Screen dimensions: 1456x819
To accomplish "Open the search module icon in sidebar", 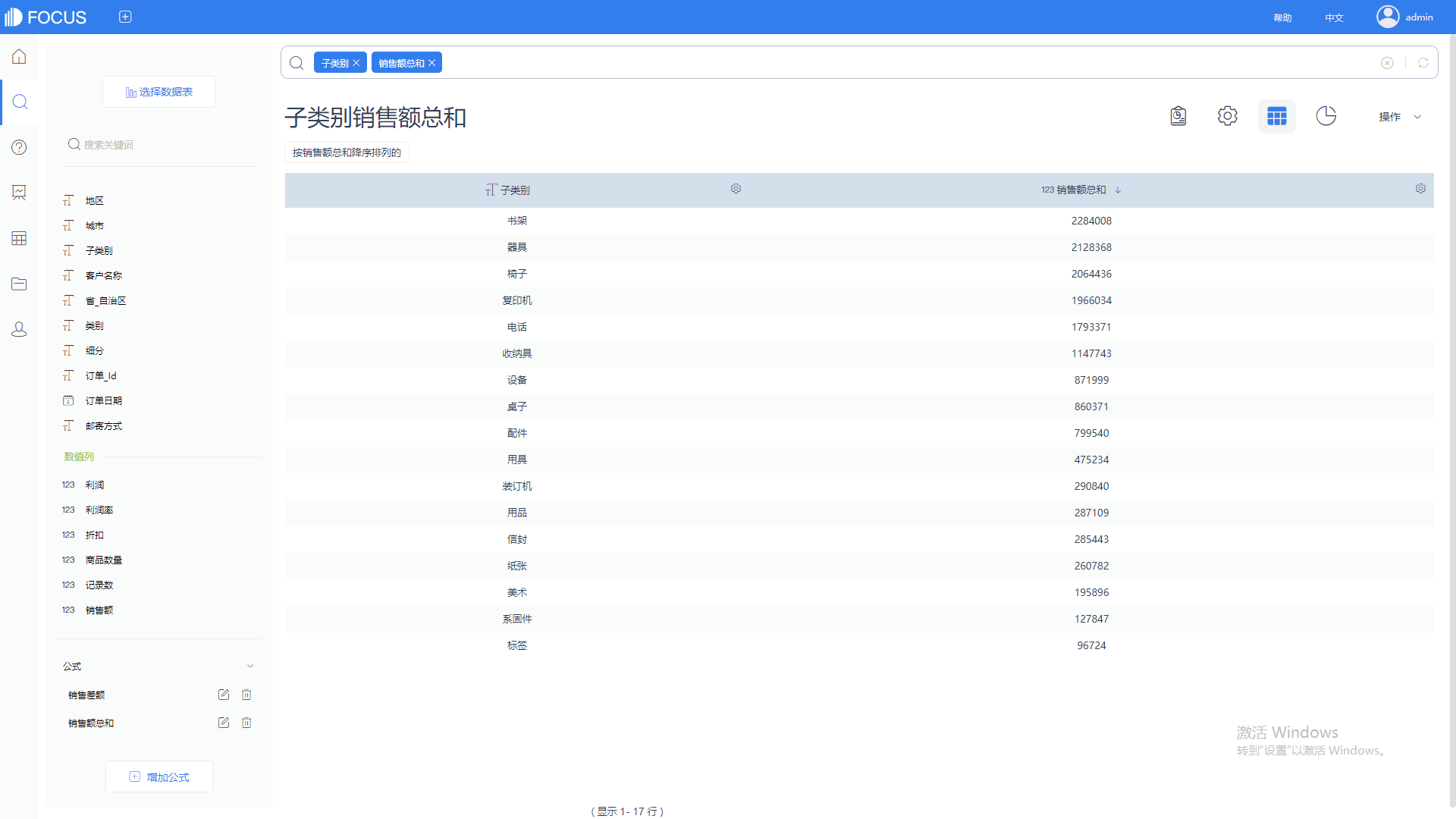I will (x=20, y=102).
